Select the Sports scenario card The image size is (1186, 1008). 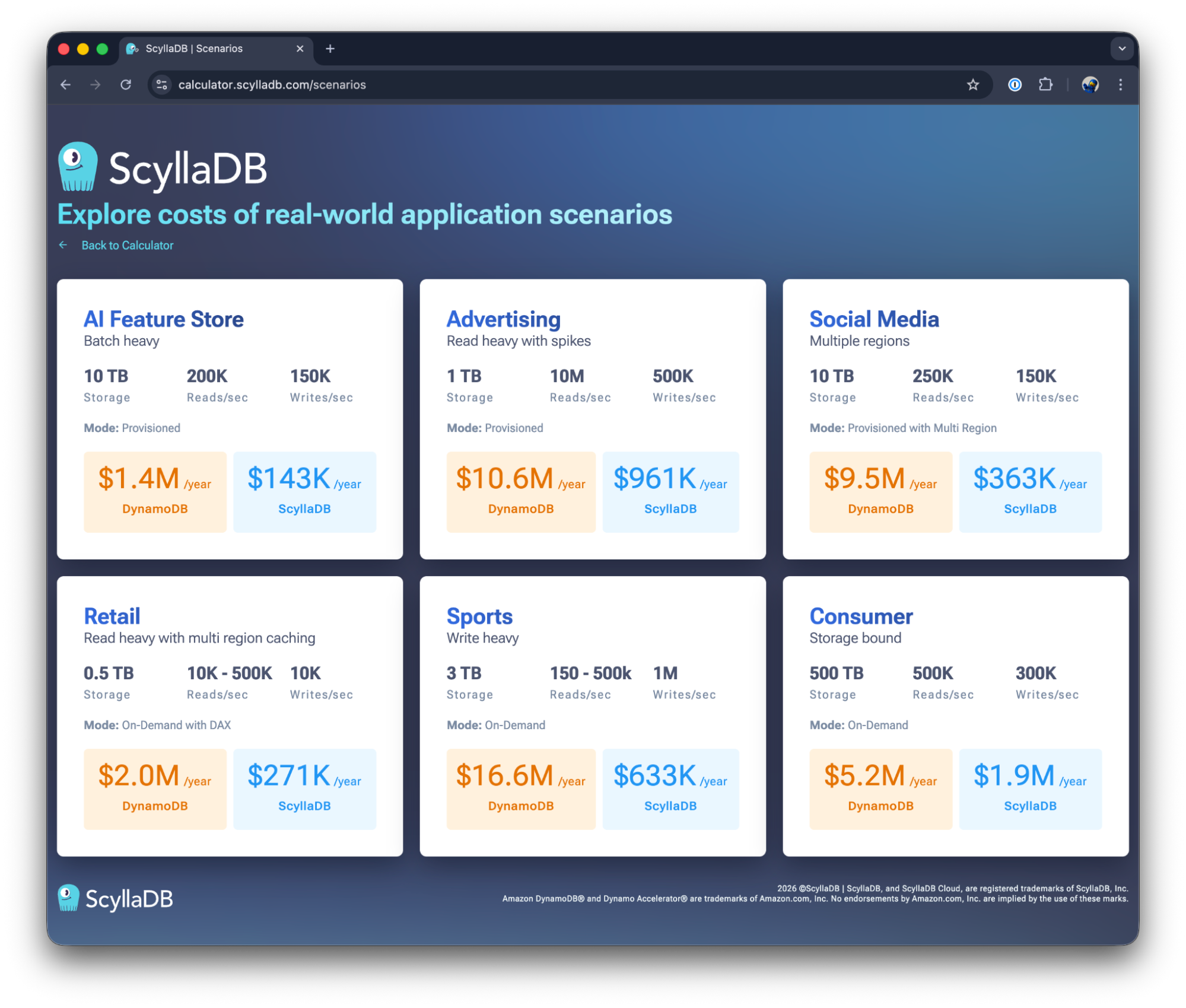[x=479, y=616]
